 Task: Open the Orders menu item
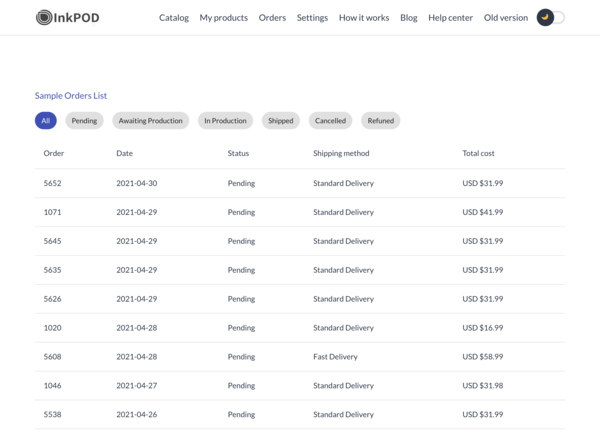click(x=272, y=18)
